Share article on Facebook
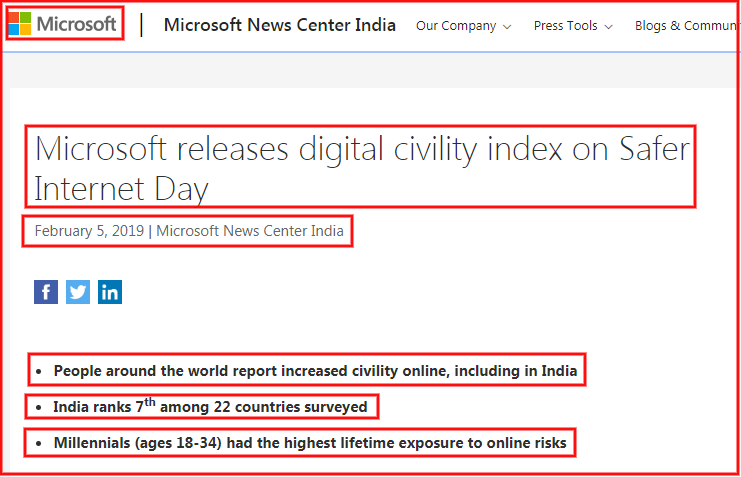 [x=46, y=292]
